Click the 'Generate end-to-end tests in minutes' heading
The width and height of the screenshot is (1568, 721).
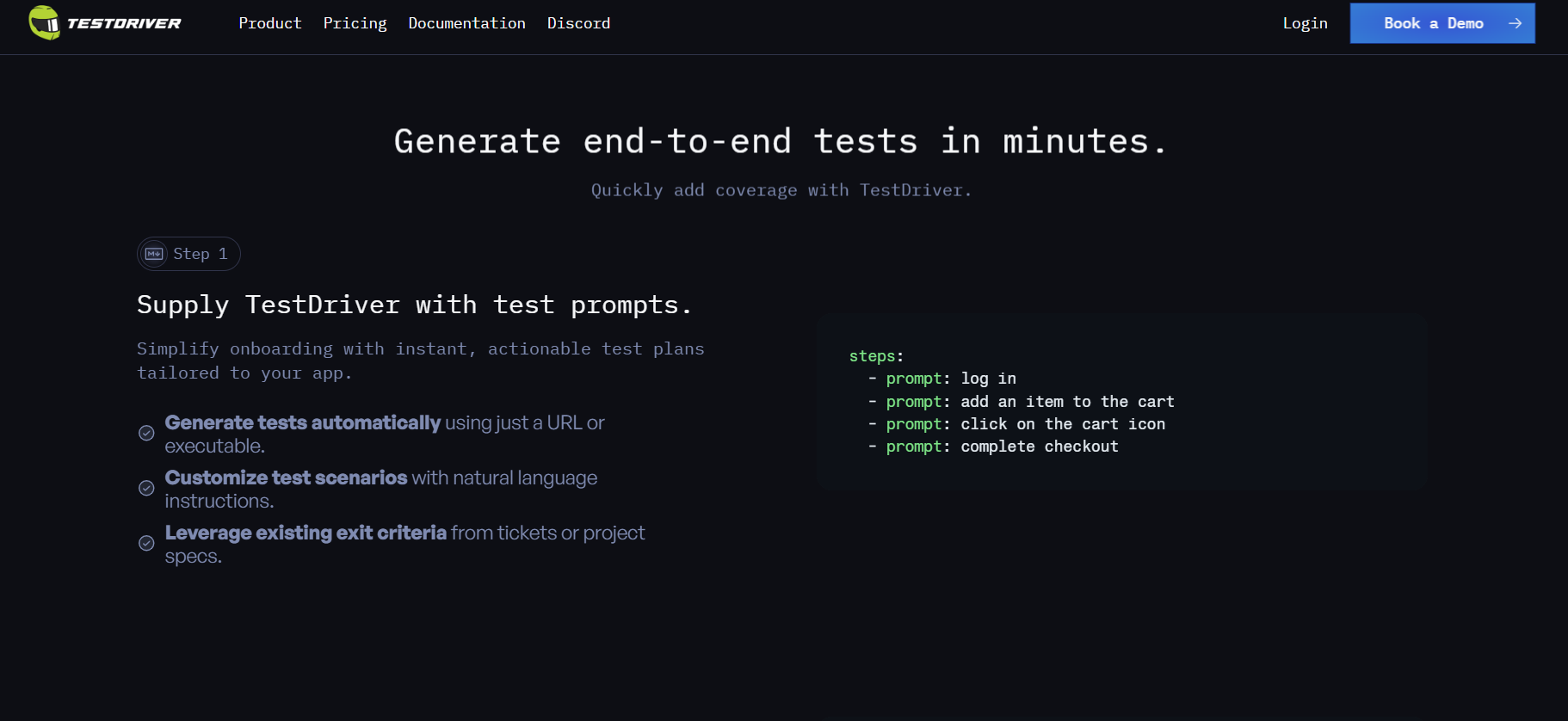pos(781,141)
